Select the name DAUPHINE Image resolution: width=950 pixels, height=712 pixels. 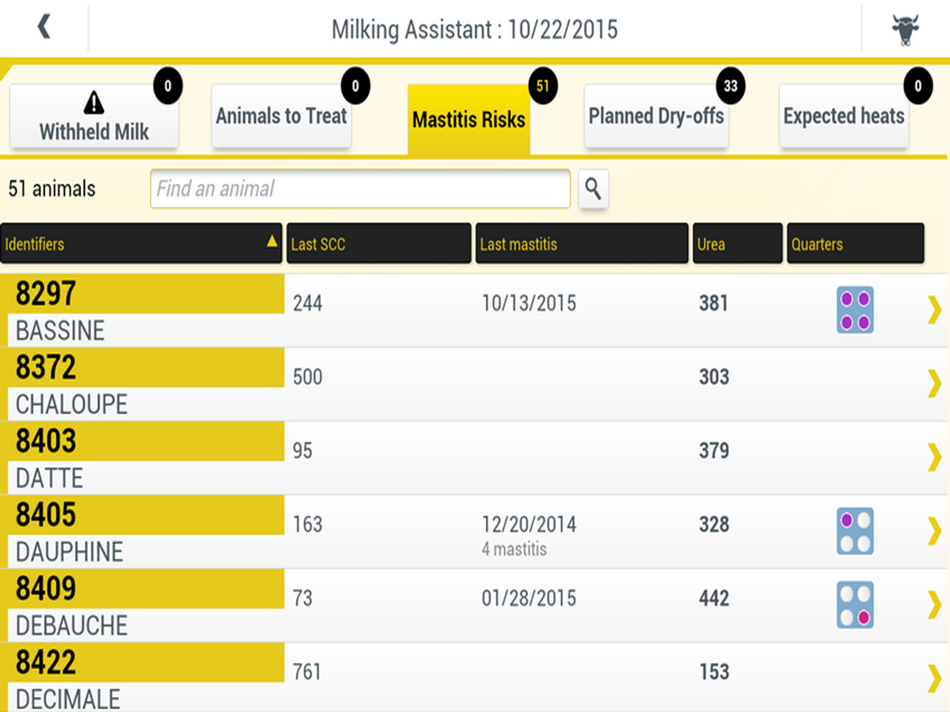[x=69, y=552]
